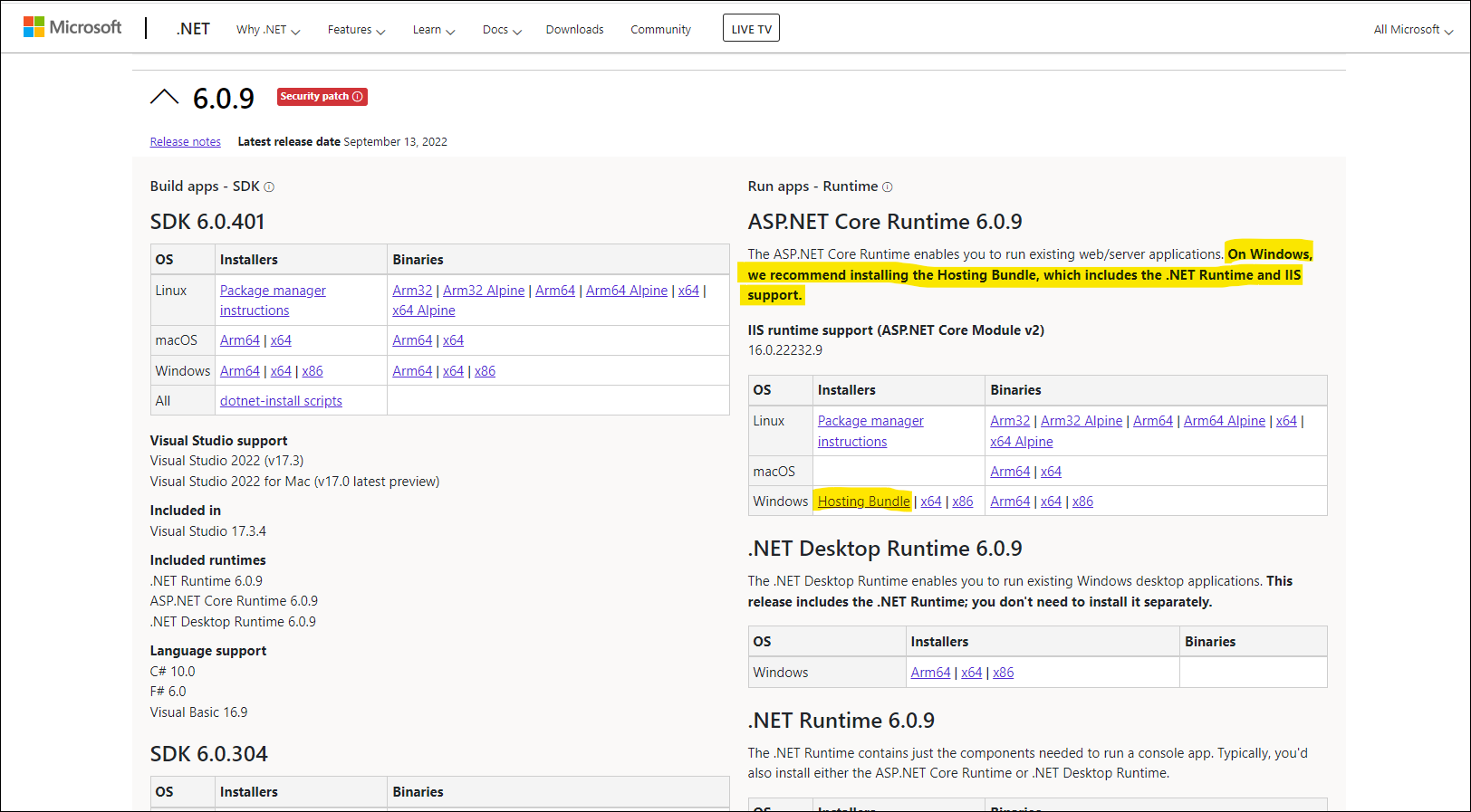Open the Why .NET dropdown menu
The height and width of the screenshot is (812, 1471).
[267, 30]
